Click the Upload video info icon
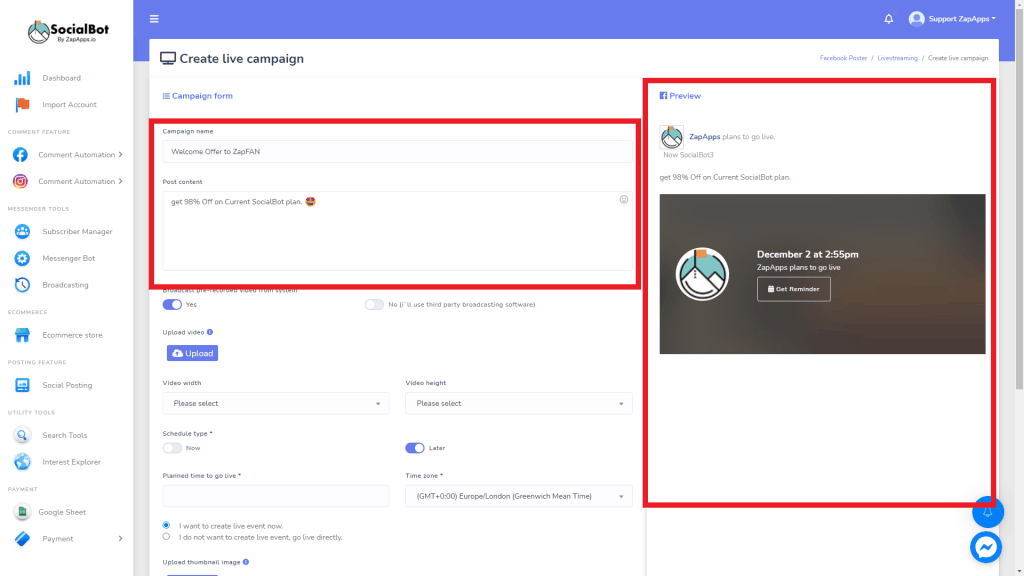 (x=210, y=332)
